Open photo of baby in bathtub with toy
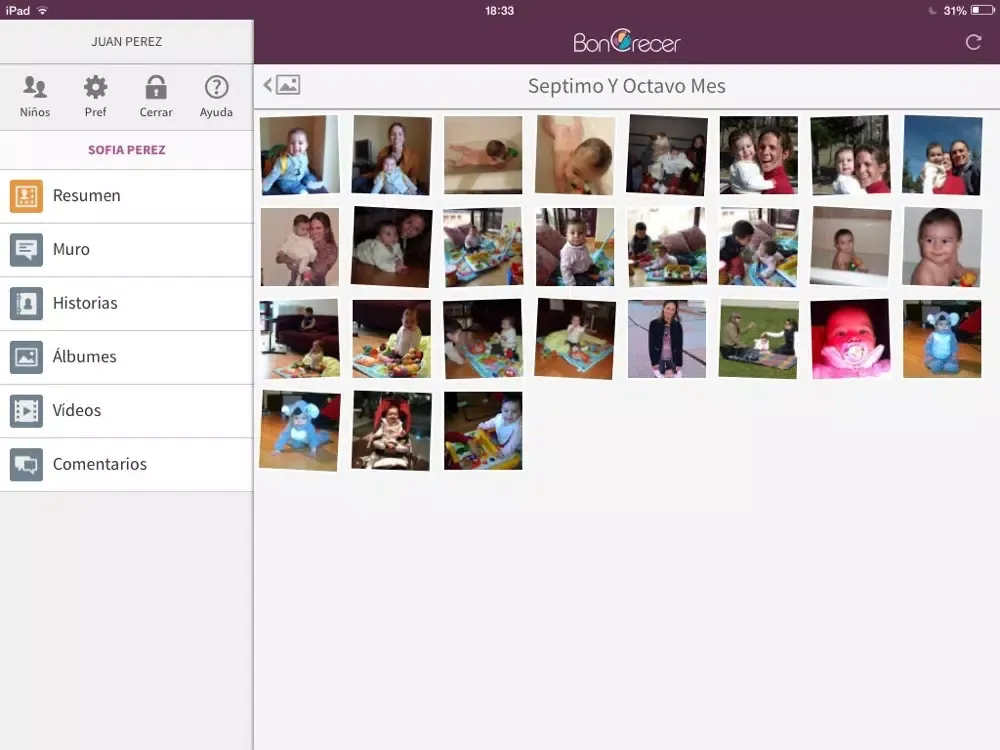Screen dimensions: 1000x750 pyautogui.click(x=850, y=247)
